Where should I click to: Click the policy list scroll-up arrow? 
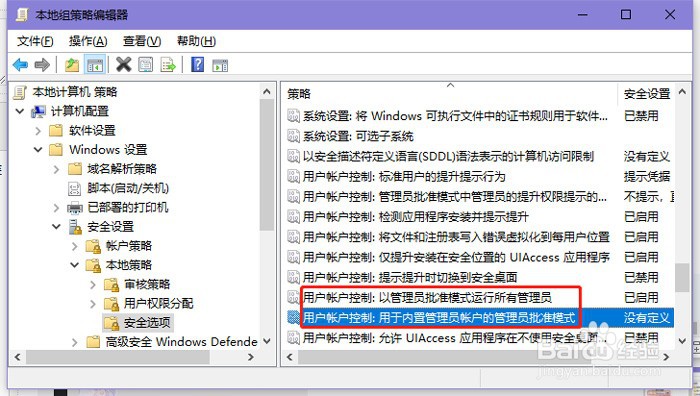(x=682, y=92)
